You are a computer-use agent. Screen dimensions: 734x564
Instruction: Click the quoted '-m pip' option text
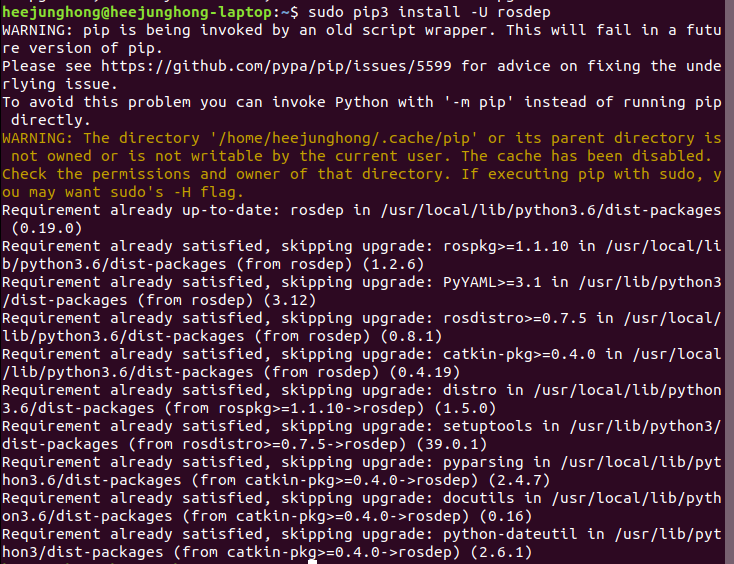coord(479,102)
